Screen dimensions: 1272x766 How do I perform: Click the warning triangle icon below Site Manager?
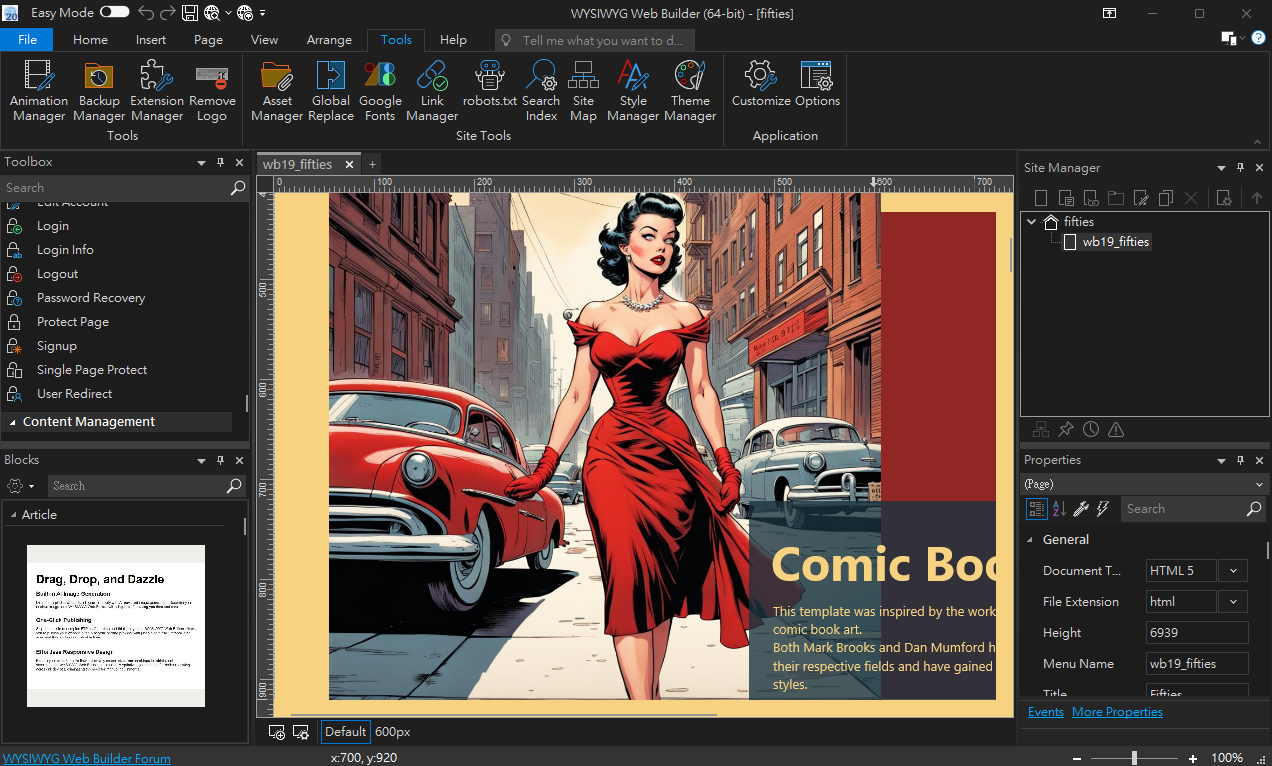click(1116, 429)
